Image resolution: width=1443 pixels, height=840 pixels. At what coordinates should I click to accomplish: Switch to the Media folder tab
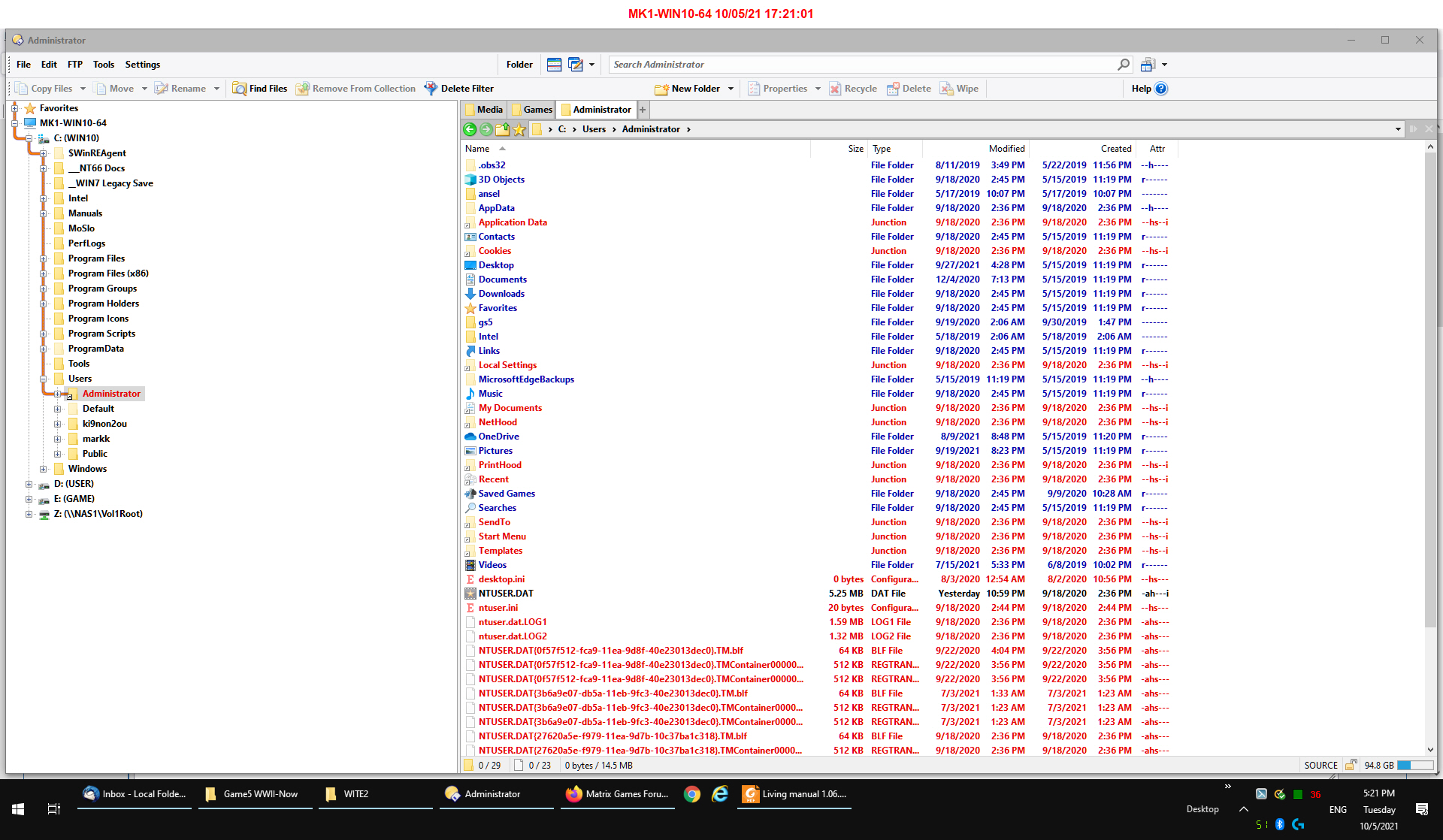[483, 110]
